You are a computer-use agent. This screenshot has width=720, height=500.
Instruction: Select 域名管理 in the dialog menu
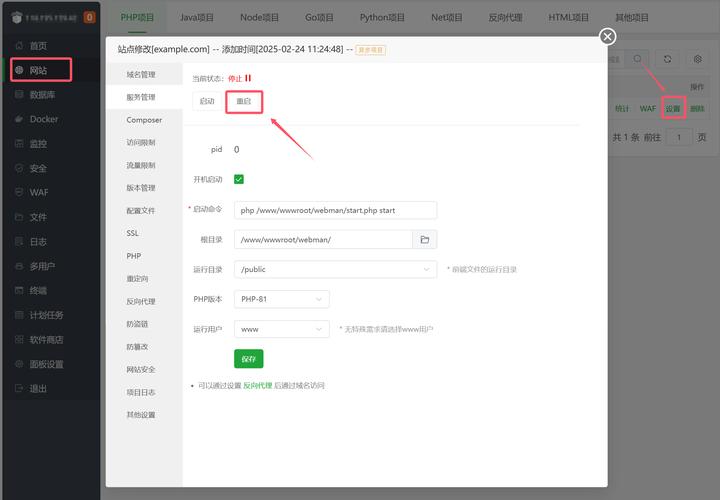click(141, 74)
